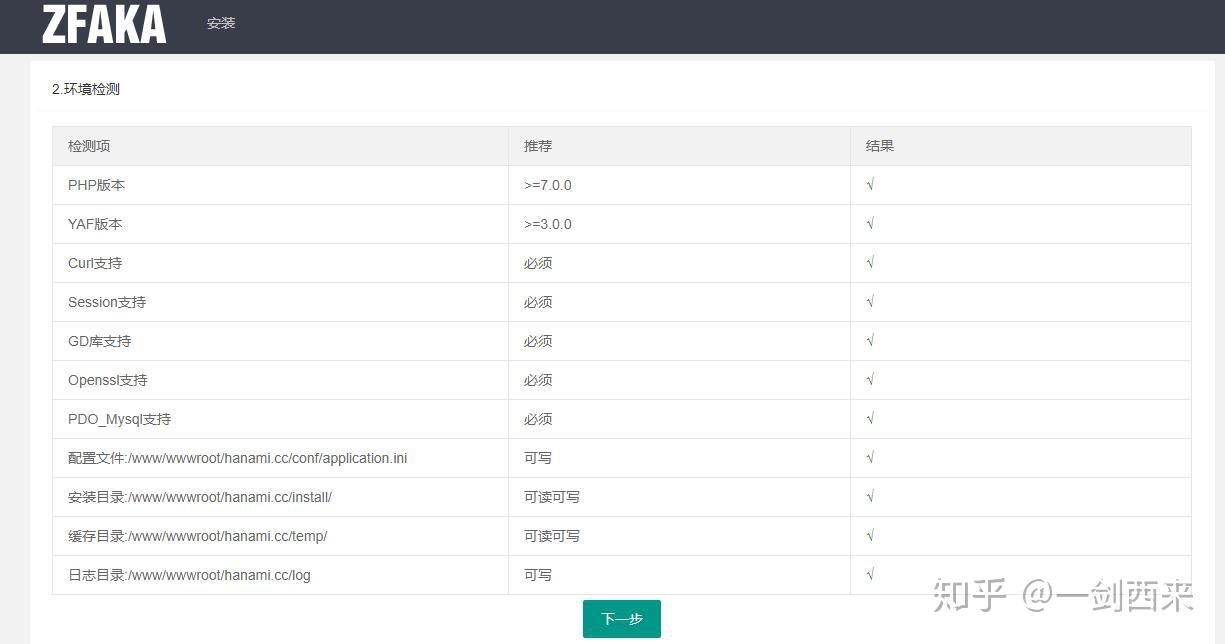Open the 安装 navigation menu item
The image size is (1225, 644).
click(x=221, y=23)
